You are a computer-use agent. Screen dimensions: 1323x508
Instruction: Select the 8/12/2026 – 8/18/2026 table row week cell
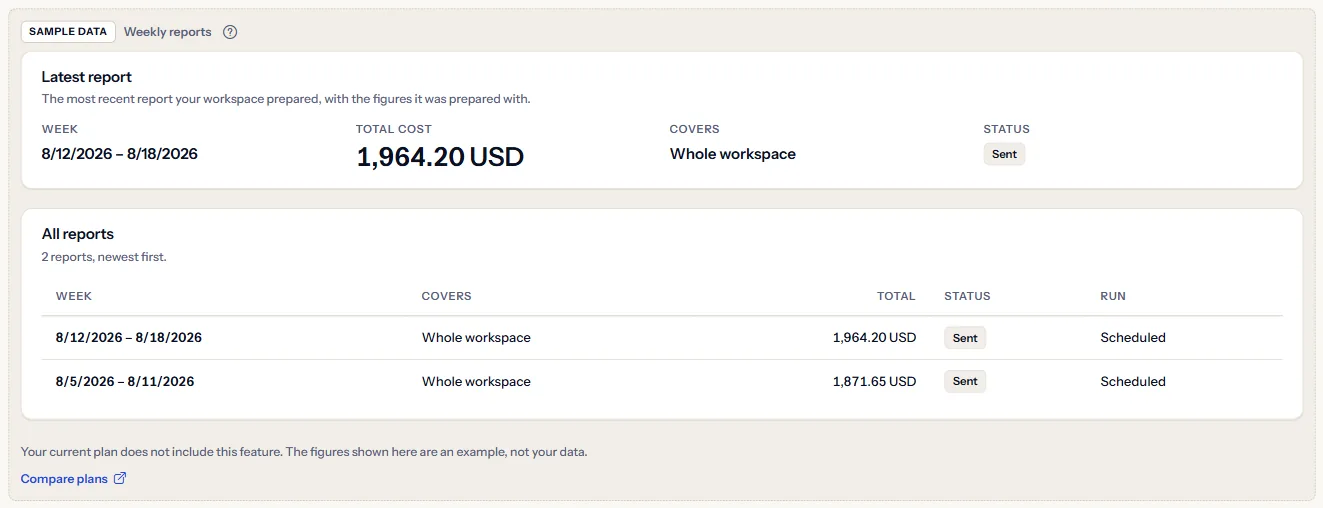point(129,338)
